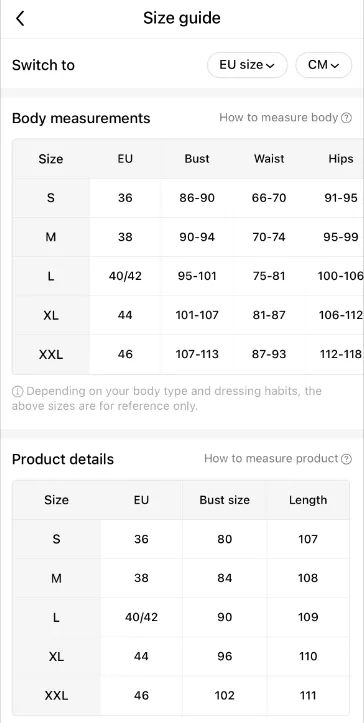This screenshot has width=364, height=723.
Task: Select size M row in Product details
Action: pos(181,578)
